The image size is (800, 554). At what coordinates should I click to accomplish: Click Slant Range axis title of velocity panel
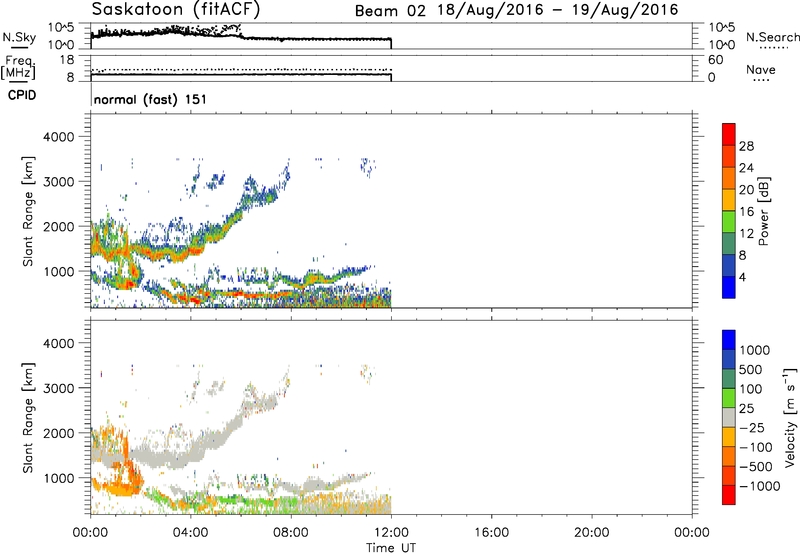coord(28,418)
